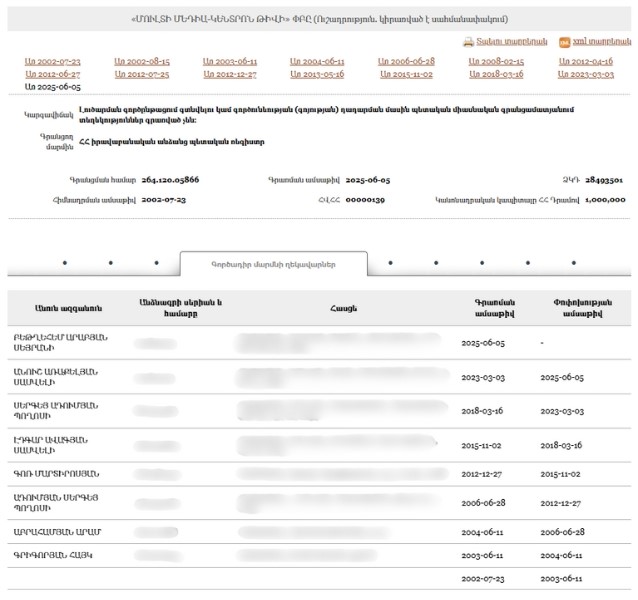Screen dimensions: 638x600
Task: Select the active executive body leaders tab
Action: click(x=273, y=264)
